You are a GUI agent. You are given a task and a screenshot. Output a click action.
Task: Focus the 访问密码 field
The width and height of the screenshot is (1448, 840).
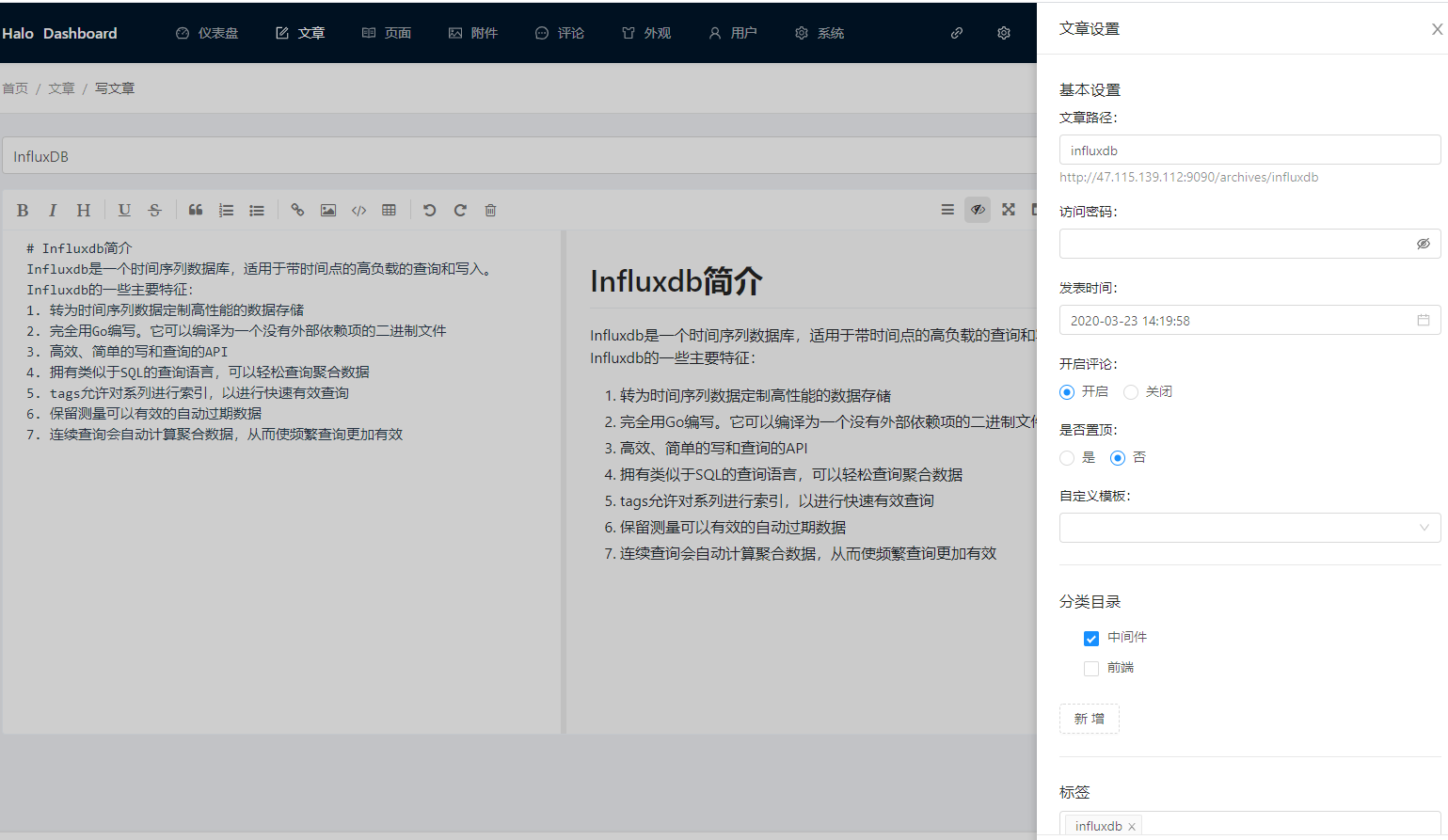pos(1250,244)
